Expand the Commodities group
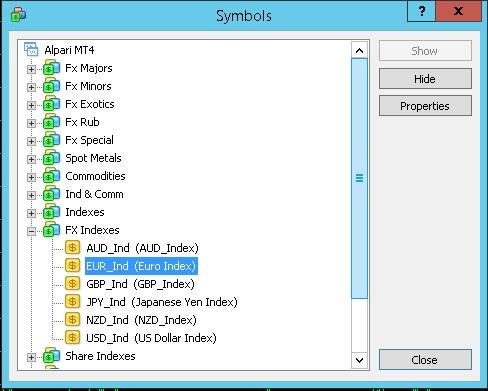 [x=31, y=177]
